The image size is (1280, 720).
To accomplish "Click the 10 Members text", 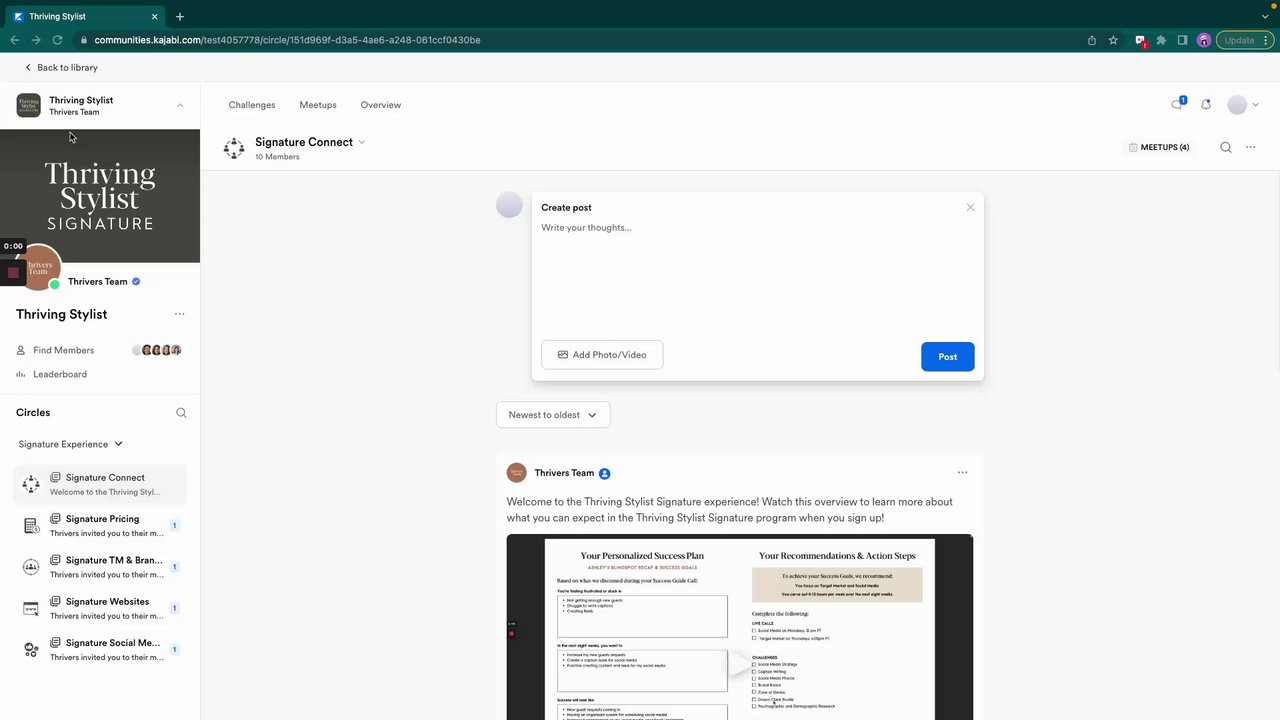I will click(x=277, y=157).
